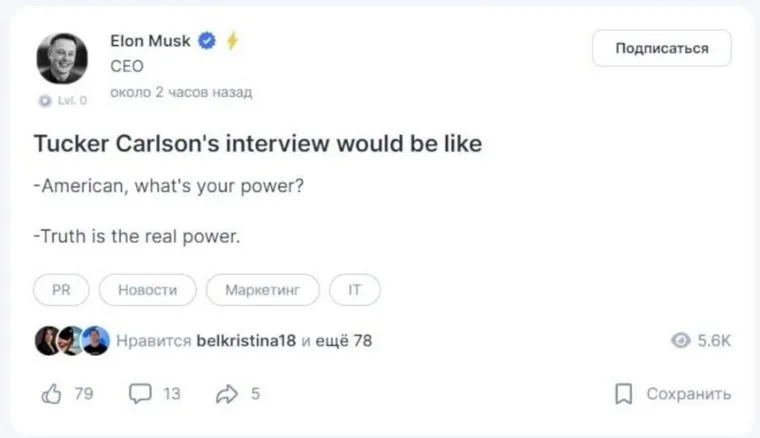
Task: Click the author's profile avatar photo
Action: pos(62,58)
